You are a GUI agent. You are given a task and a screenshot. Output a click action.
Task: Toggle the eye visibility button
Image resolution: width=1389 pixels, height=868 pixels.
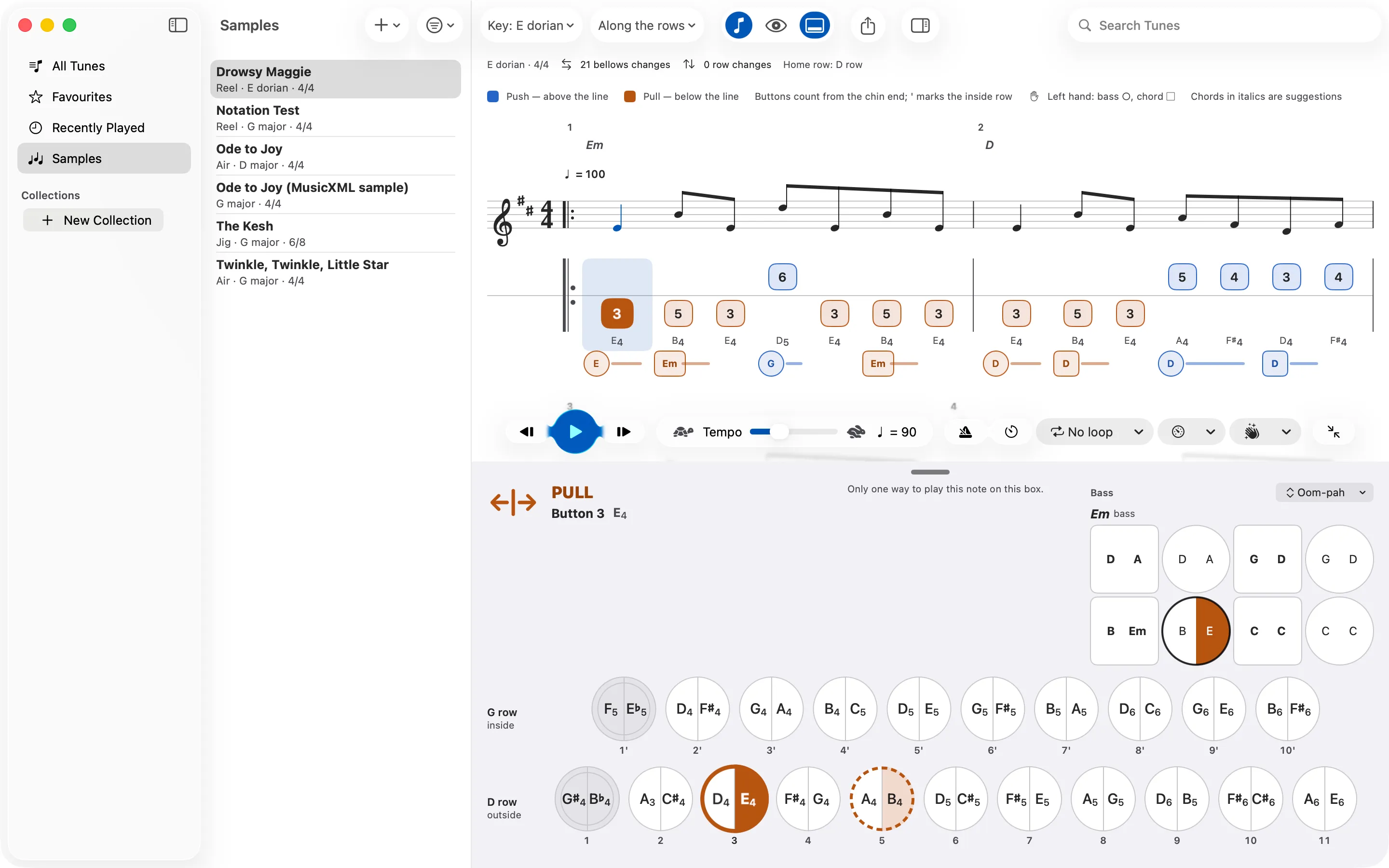click(x=776, y=25)
